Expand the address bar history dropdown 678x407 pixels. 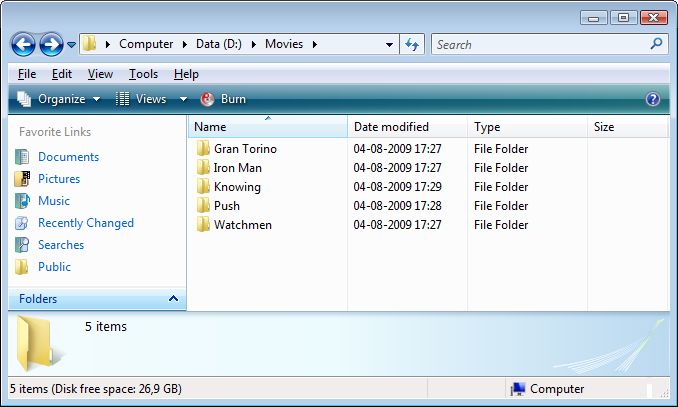[x=390, y=45]
